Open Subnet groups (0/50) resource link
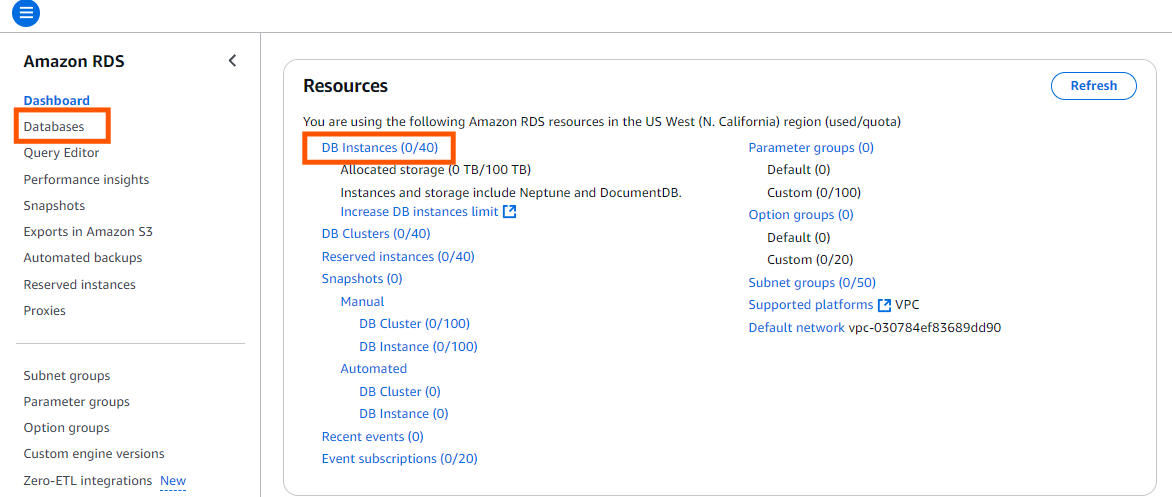1172x497 pixels. (812, 283)
